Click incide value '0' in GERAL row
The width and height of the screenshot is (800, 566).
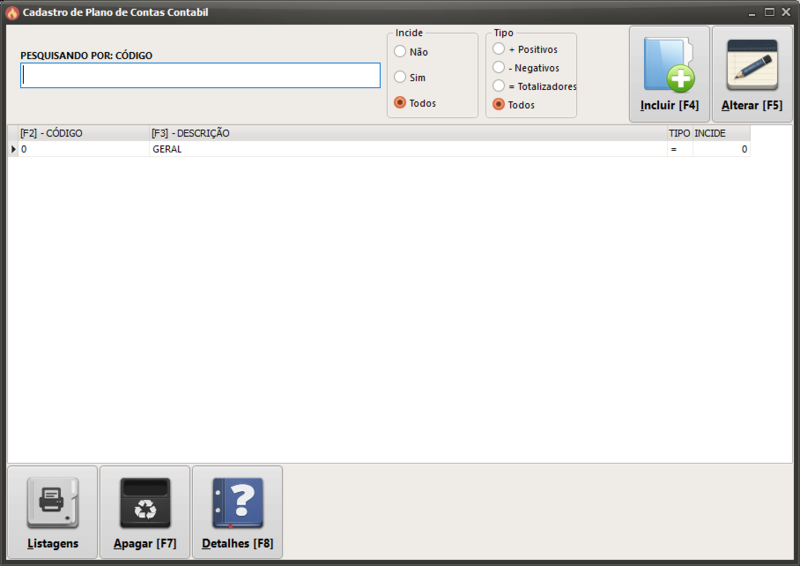click(x=721, y=149)
